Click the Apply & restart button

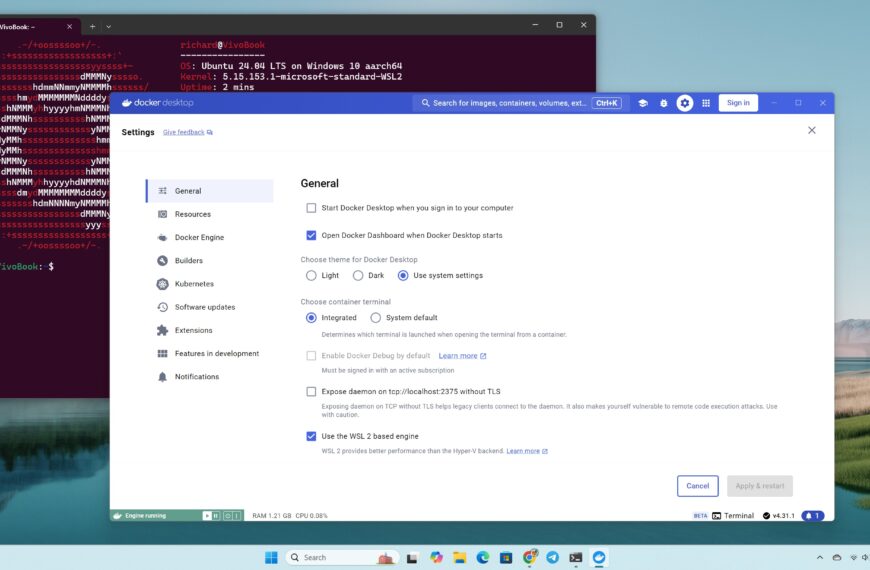point(760,486)
